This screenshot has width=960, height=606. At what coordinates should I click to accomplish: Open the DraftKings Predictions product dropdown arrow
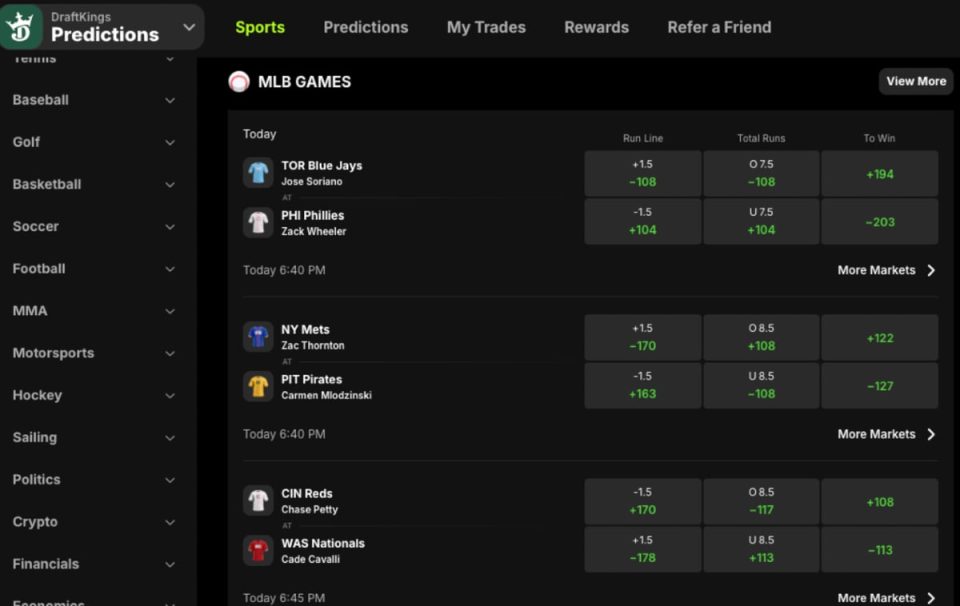point(189,27)
